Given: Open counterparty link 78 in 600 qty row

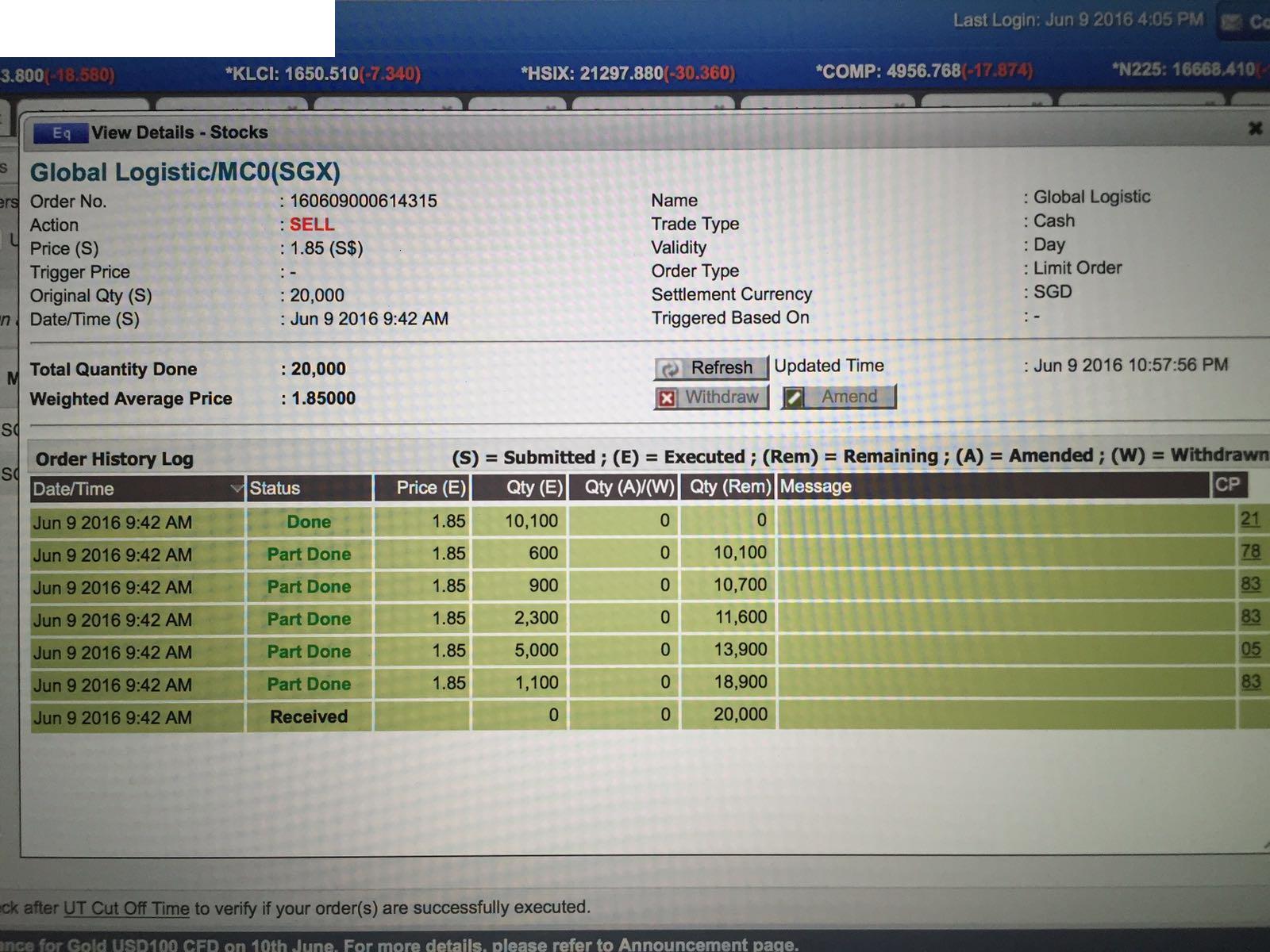Looking at the screenshot, I should 1250,551.
